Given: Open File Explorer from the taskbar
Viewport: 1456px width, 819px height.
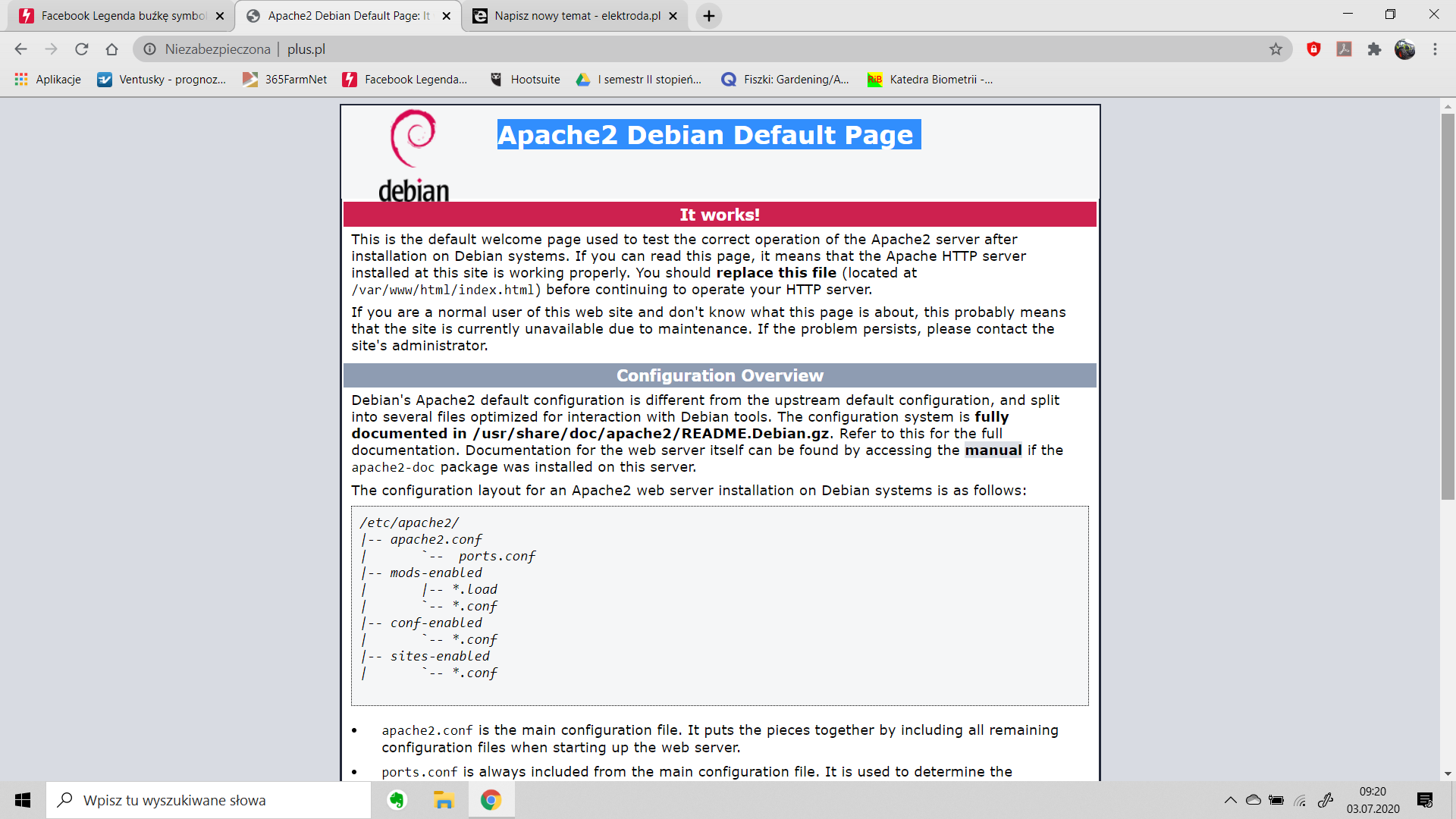Looking at the screenshot, I should tap(444, 800).
